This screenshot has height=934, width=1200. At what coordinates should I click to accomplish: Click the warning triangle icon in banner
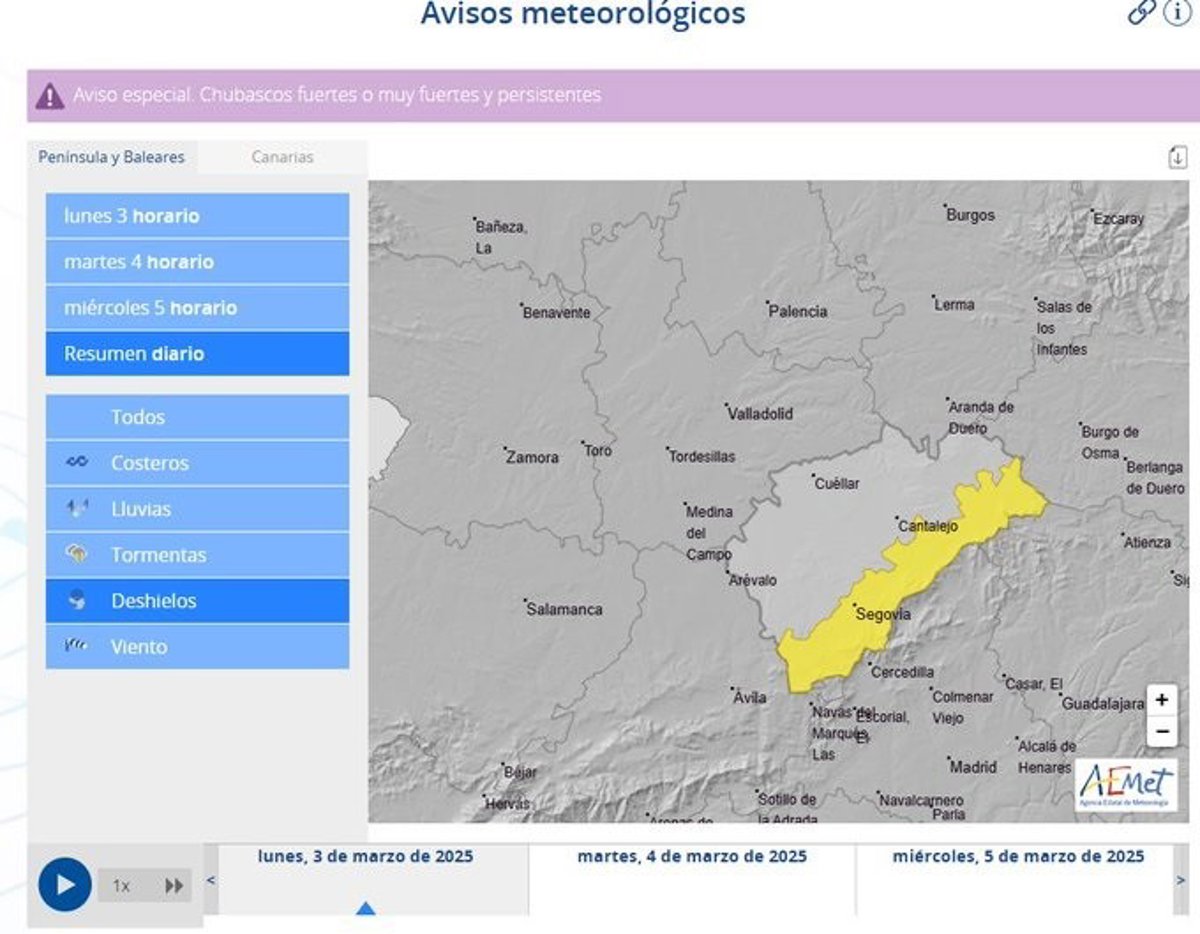[49, 96]
